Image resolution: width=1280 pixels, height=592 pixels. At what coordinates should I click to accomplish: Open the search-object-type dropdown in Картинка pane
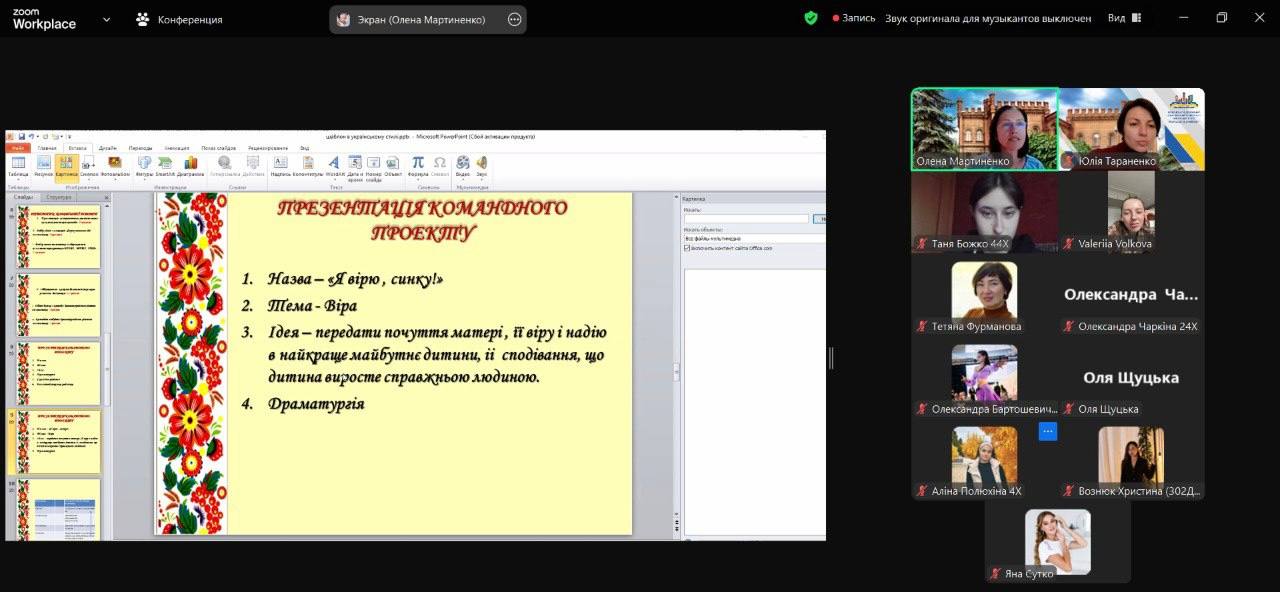tap(755, 239)
